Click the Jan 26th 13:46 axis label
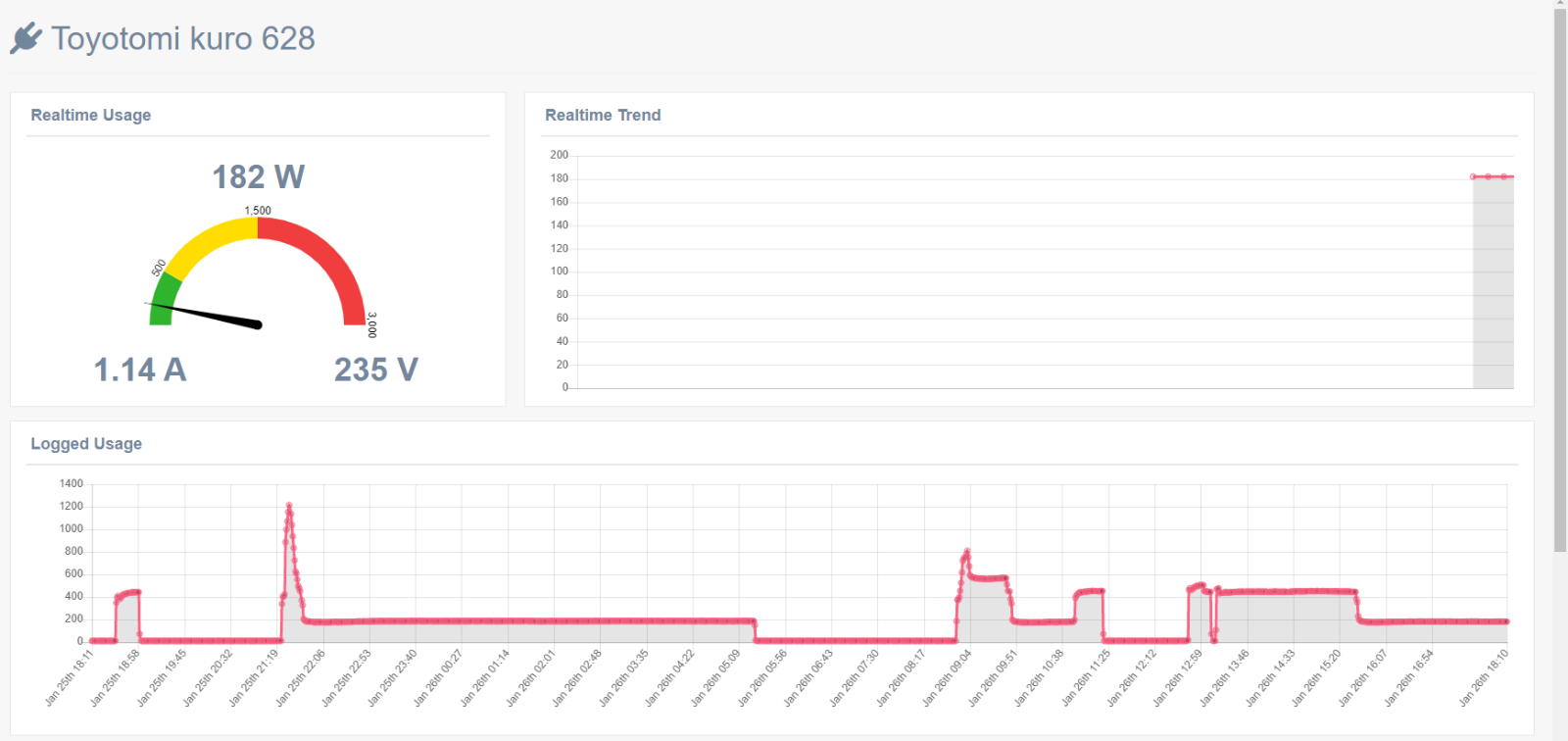Image resolution: width=1568 pixels, height=741 pixels. [x=1225, y=676]
